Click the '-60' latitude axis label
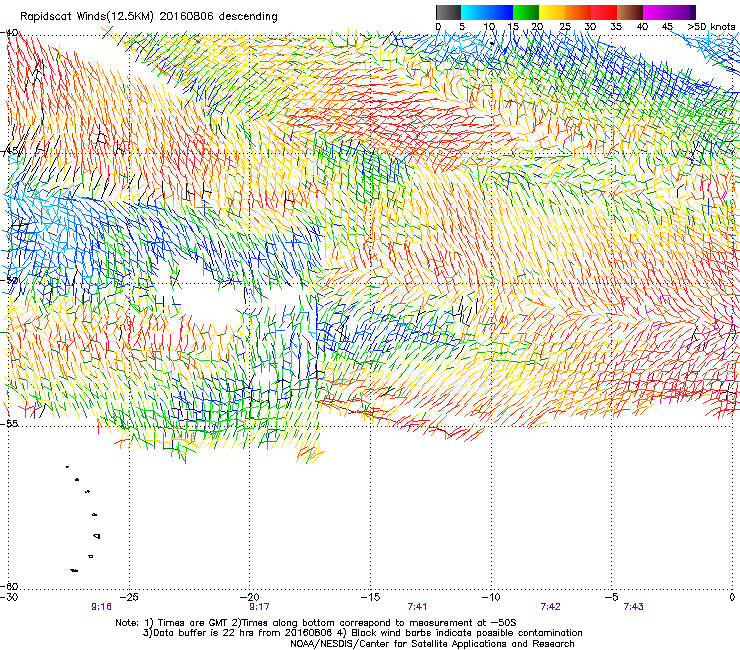This screenshot has height=650, width=740. click(x=10, y=586)
